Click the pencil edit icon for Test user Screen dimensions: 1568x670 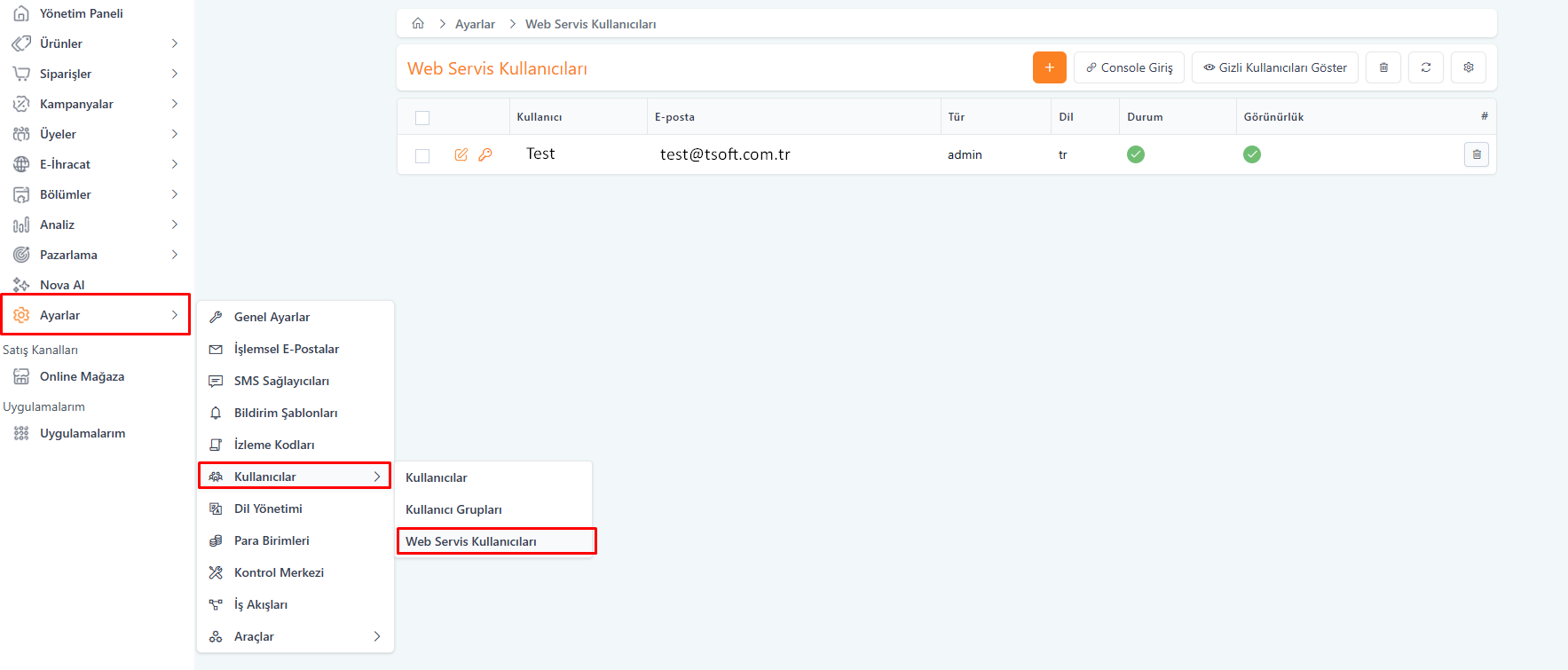(461, 154)
